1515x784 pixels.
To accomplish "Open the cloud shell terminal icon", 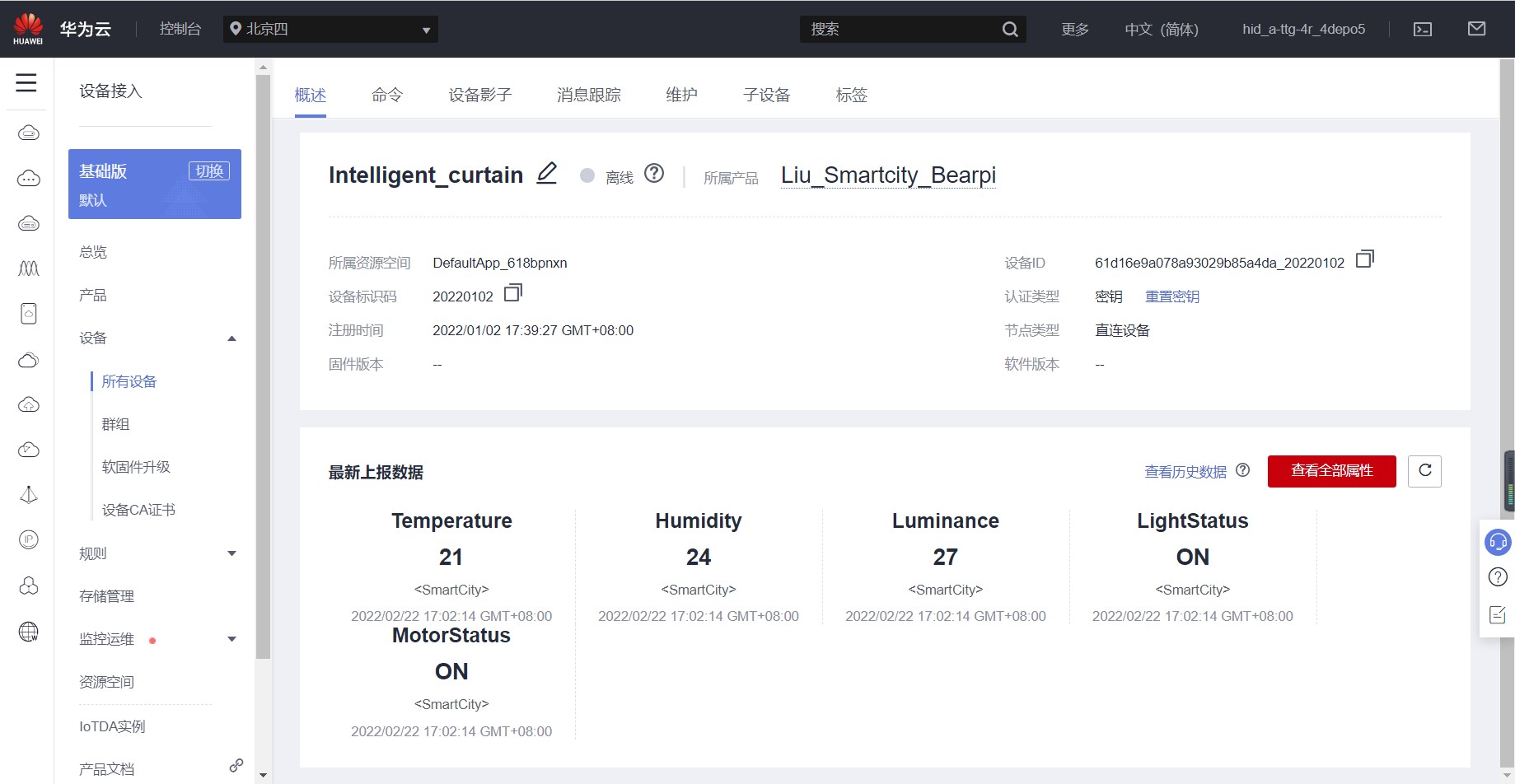I will tap(1423, 30).
